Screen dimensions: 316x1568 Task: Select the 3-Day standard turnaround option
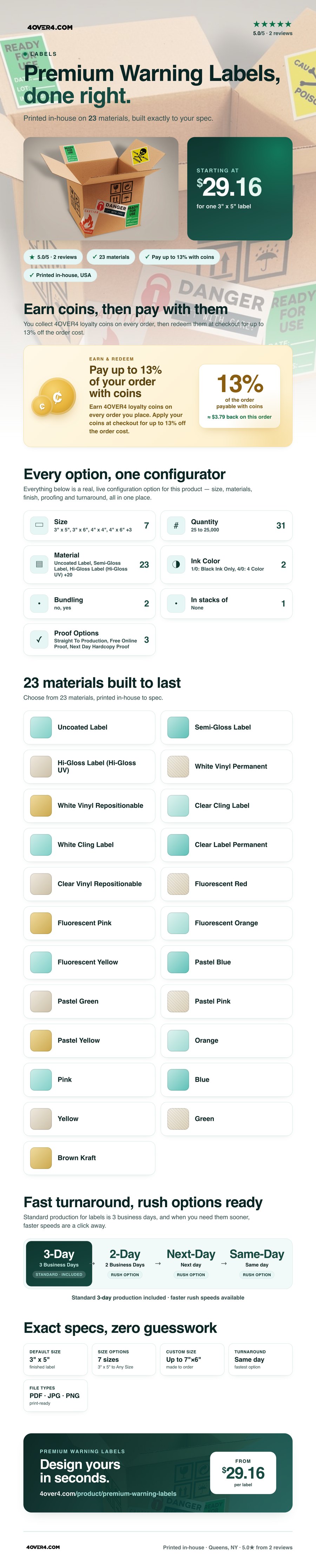pos(59,1263)
